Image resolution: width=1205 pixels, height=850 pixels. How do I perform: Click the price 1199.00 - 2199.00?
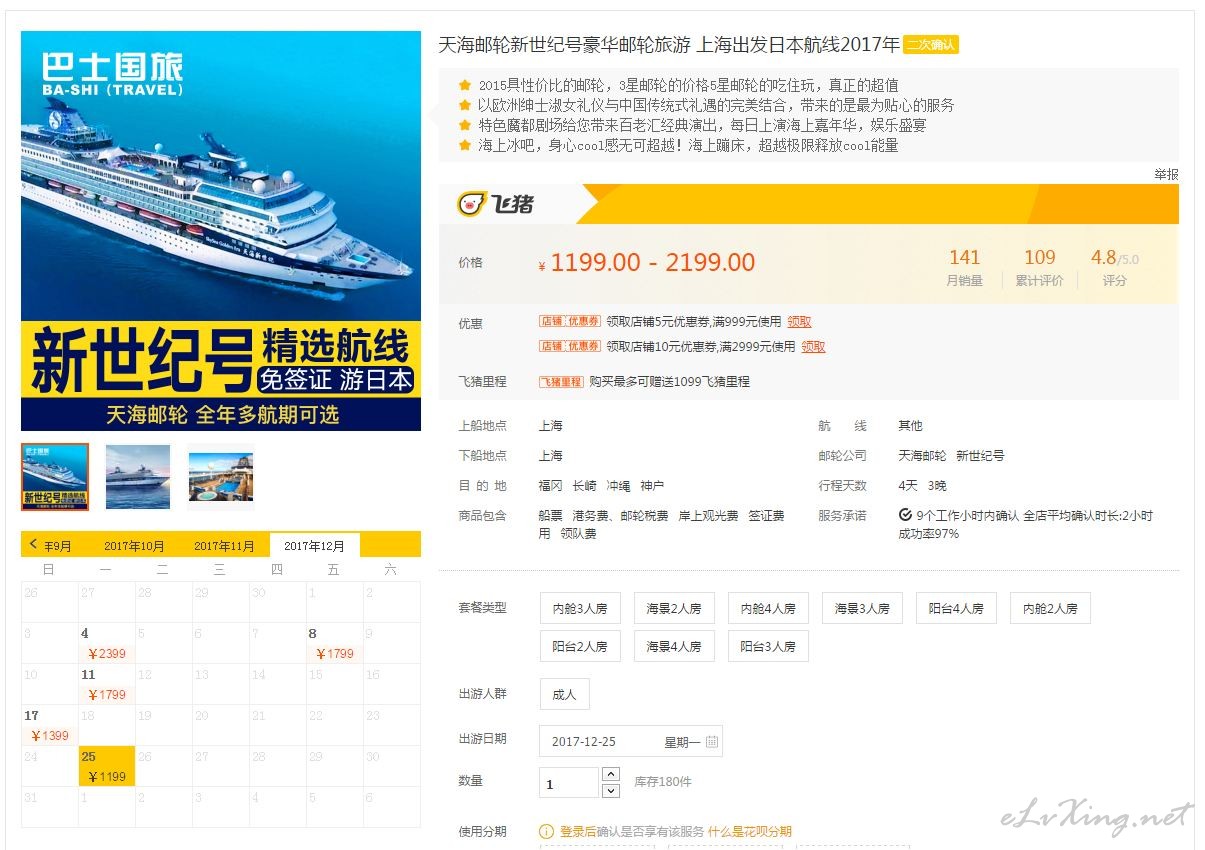coord(653,263)
